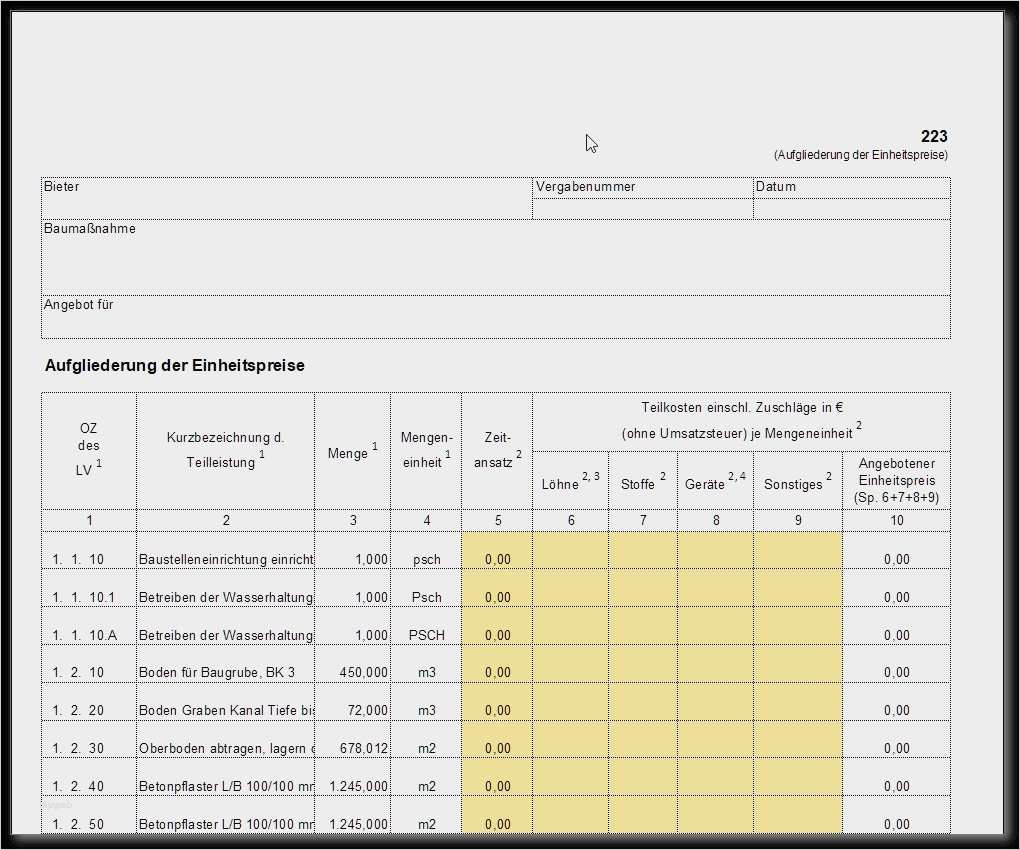Click the Sonstiges cell for Oberboden row 1.2.30
Viewport: 1020px width, 850px height.
(797, 748)
